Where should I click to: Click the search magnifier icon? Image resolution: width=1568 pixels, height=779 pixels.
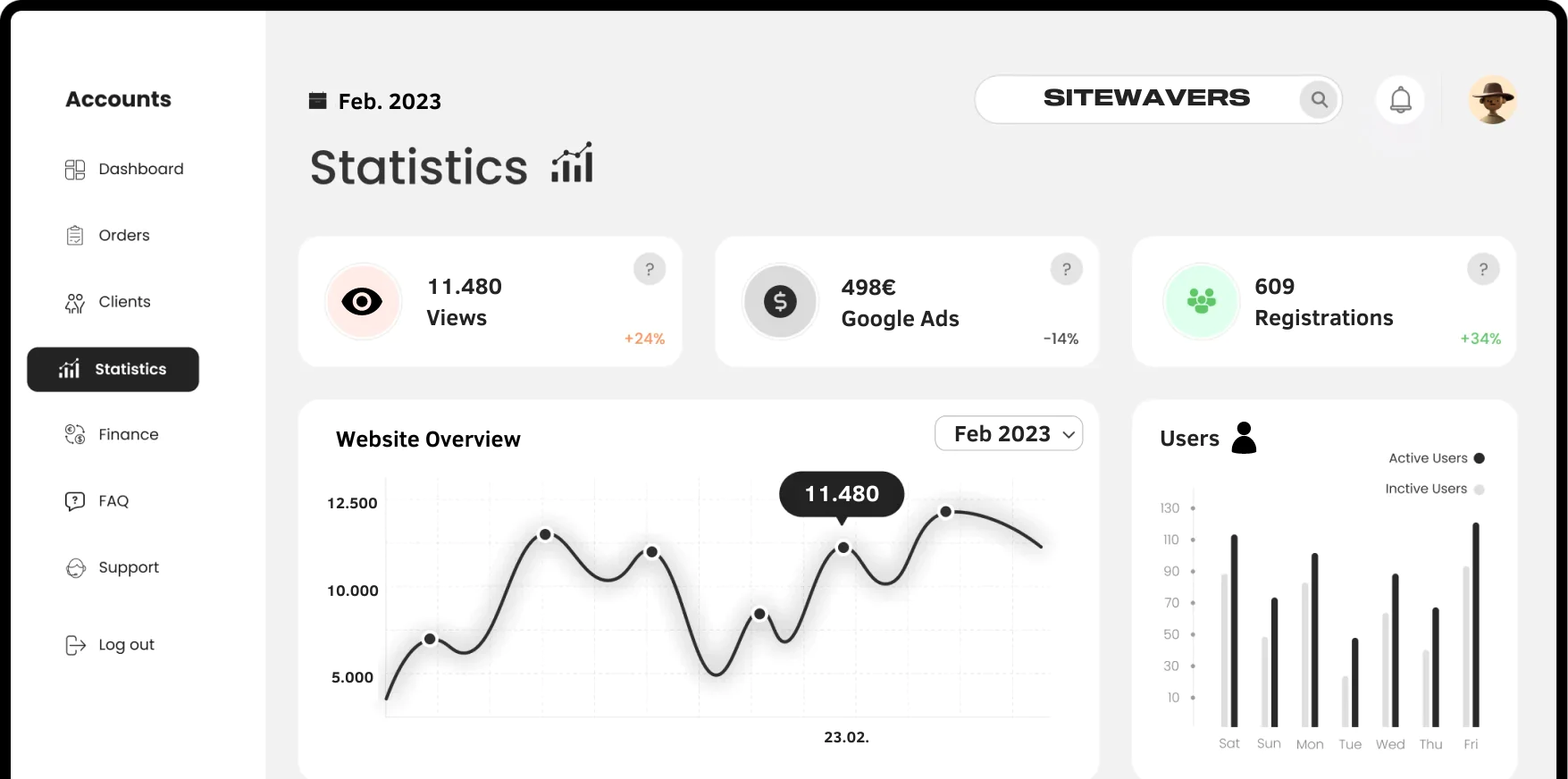1320,99
